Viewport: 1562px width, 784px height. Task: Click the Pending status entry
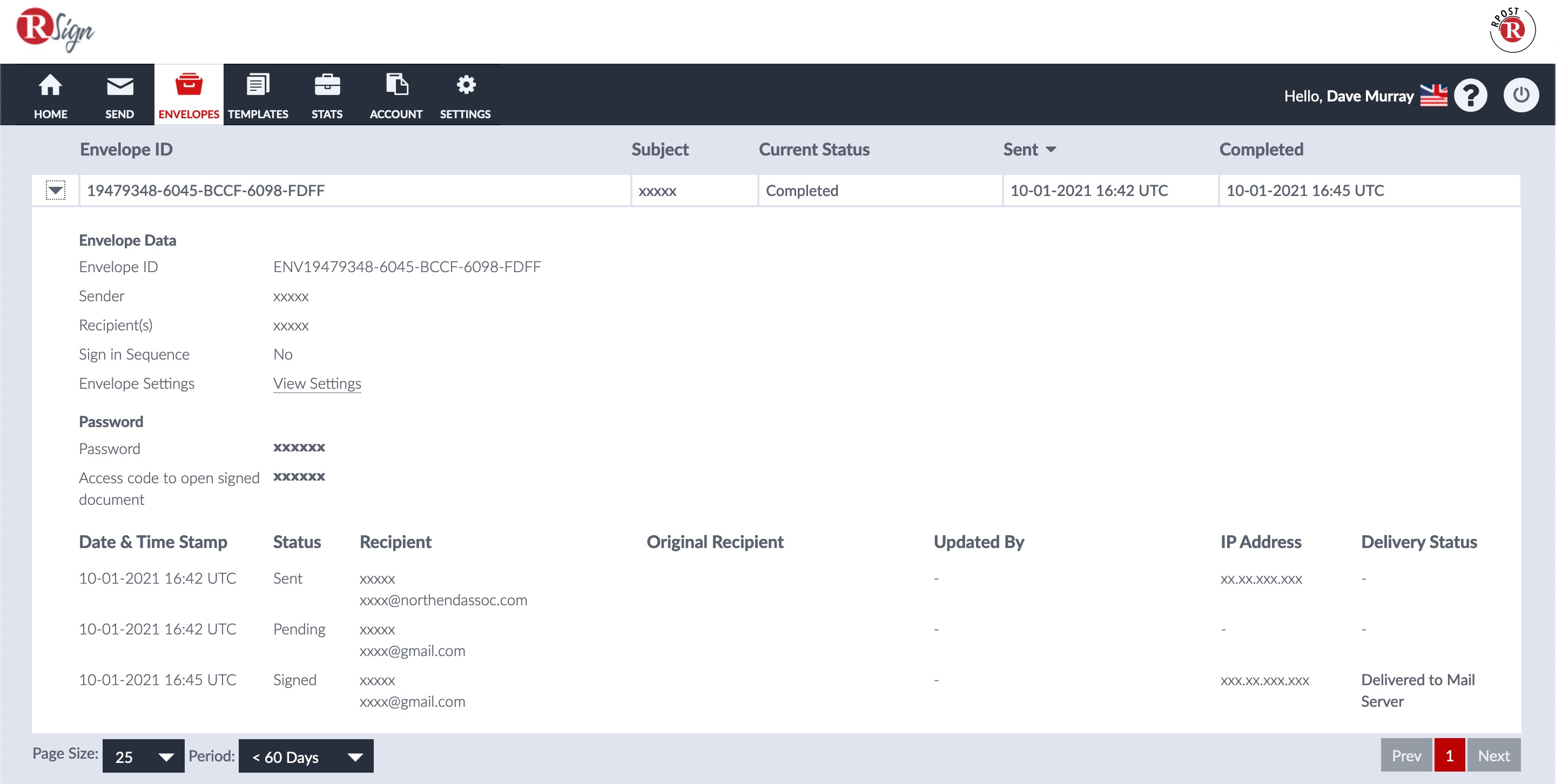[x=299, y=630]
